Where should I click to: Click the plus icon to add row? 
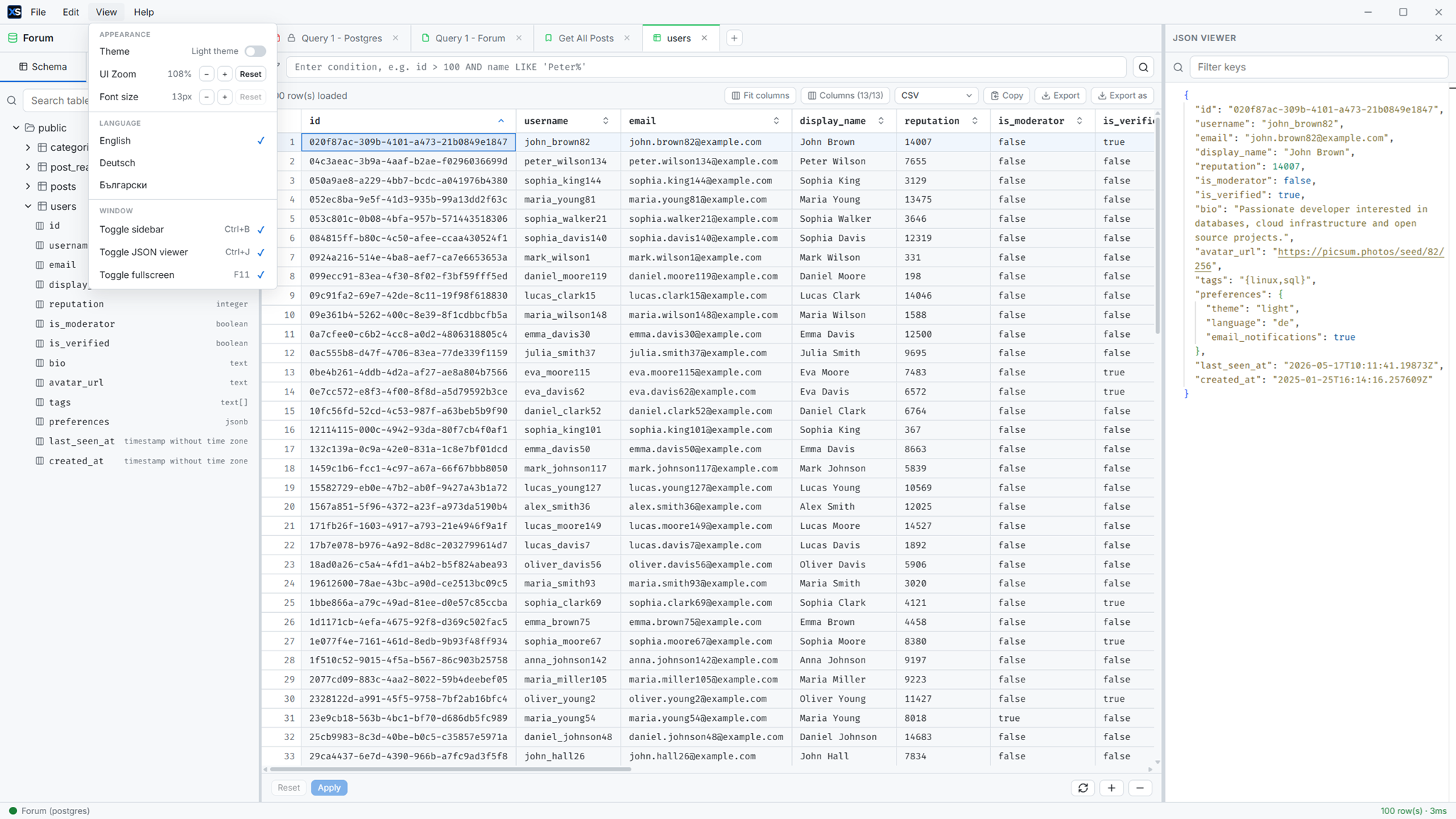coord(1111,788)
